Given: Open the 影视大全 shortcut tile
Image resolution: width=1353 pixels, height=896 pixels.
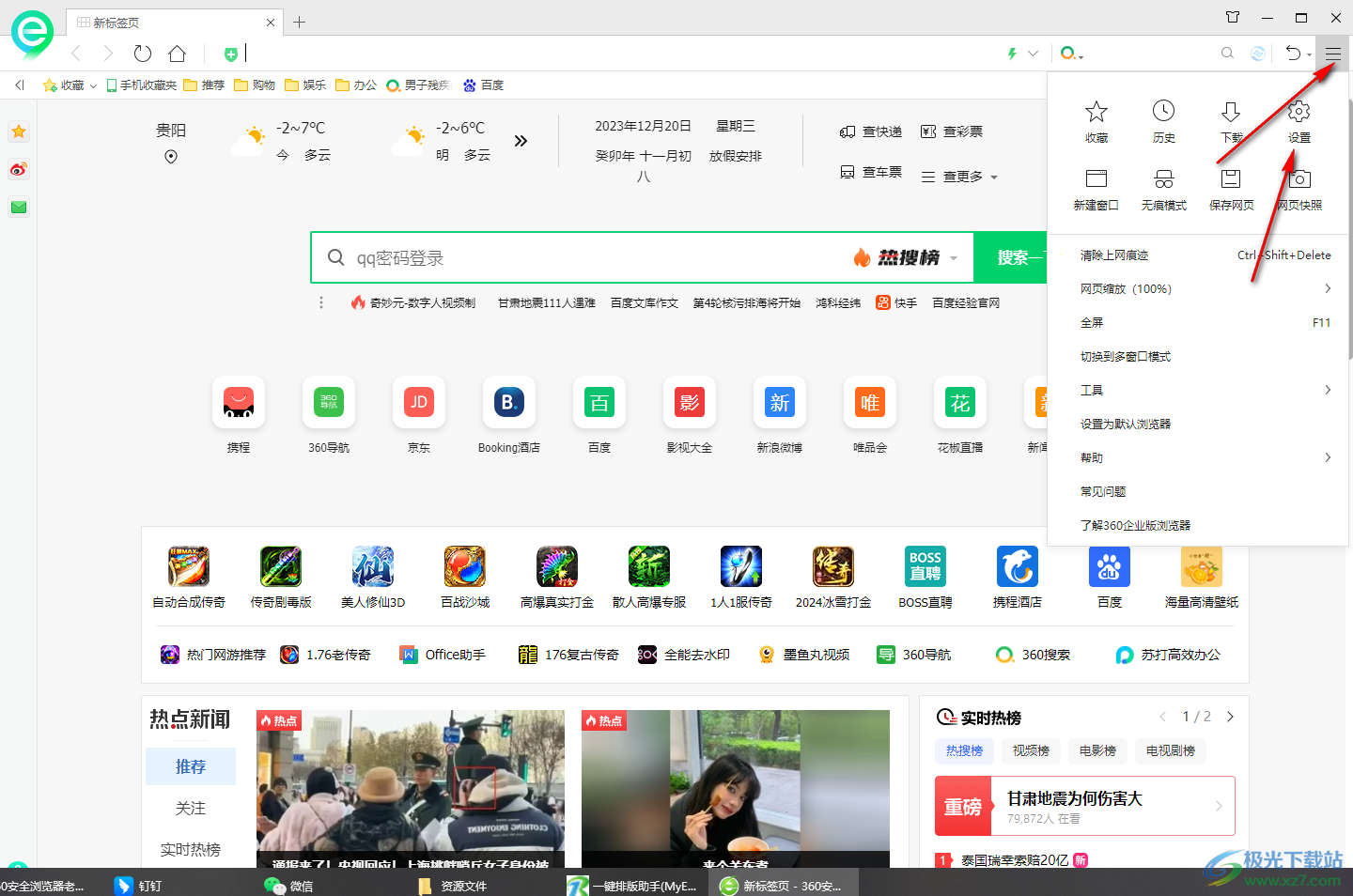Looking at the screenshot, I should 690,403.
